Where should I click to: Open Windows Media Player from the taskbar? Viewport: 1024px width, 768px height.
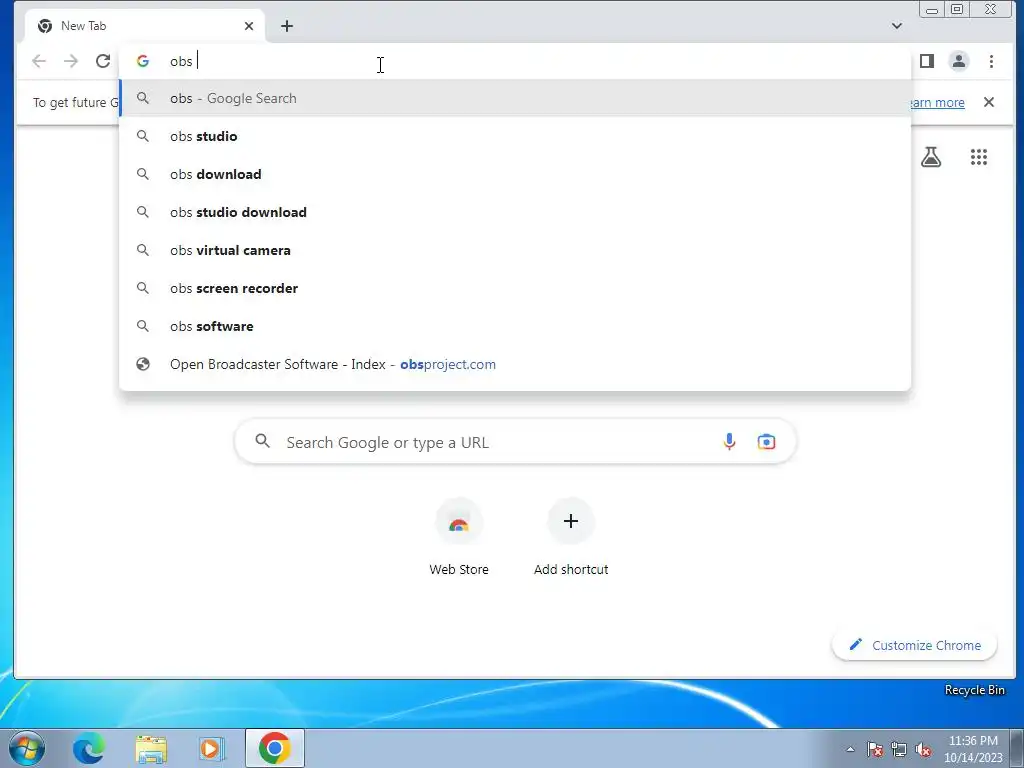point(212,748)
